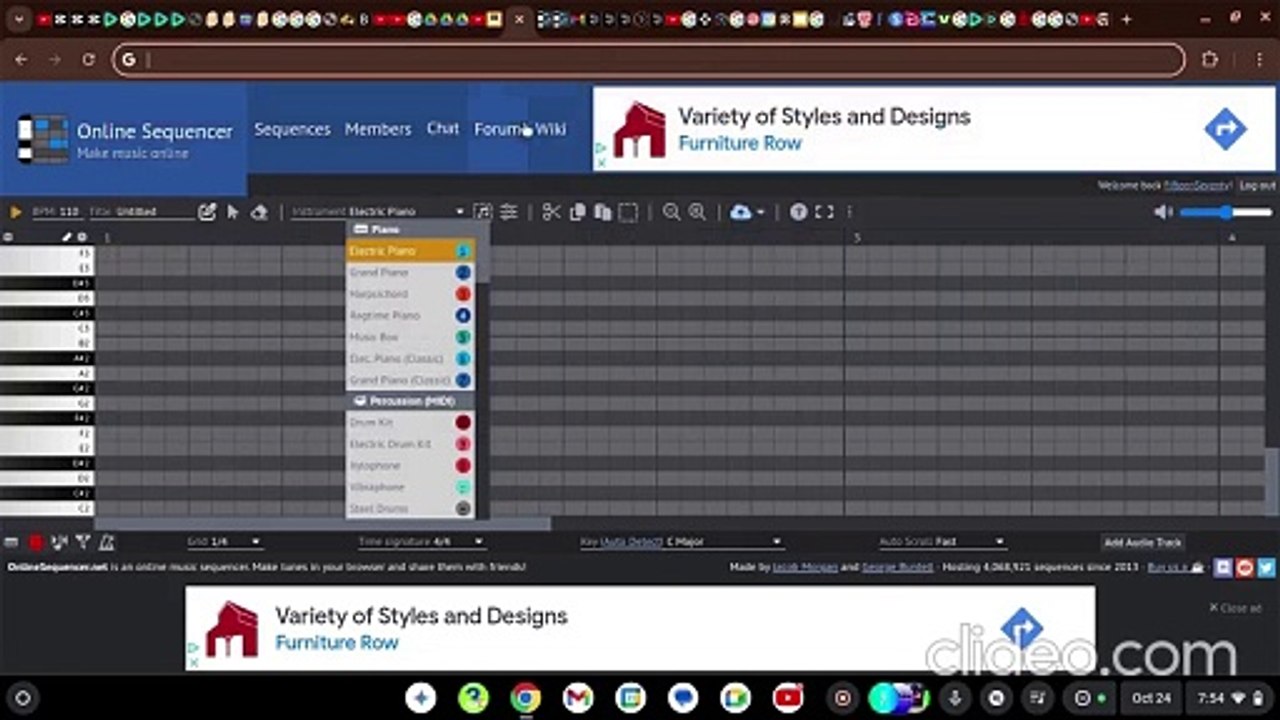Mute sound using the speaker icon

click(x=1162, y=212)
